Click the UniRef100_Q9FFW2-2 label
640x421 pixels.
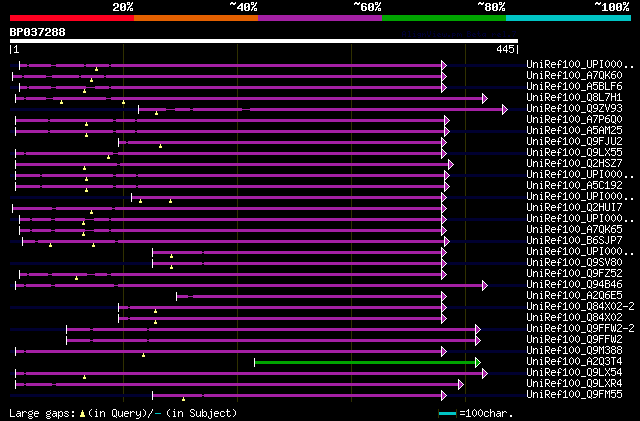point(580,329)
